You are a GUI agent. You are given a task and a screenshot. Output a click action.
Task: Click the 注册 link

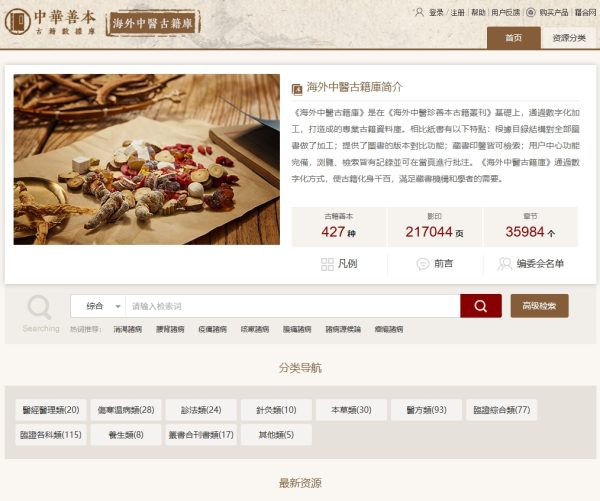457,13
